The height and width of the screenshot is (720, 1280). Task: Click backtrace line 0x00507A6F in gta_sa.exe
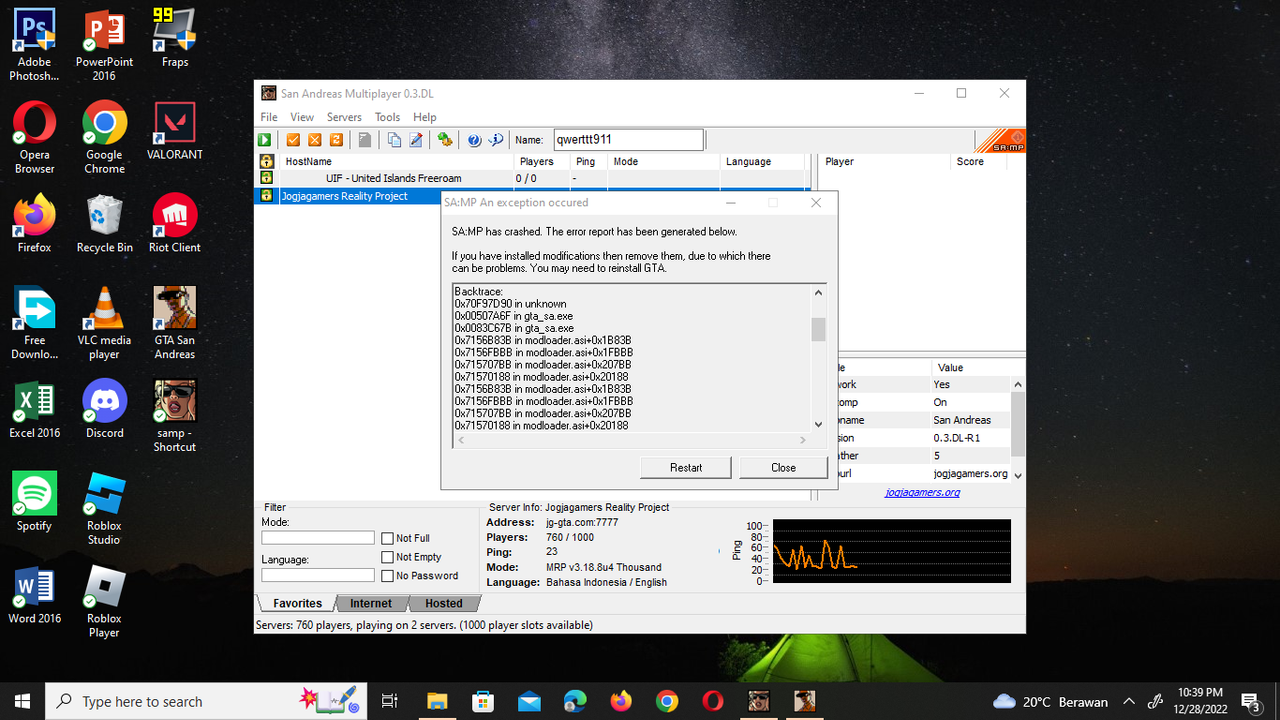[x=514, y=316]
